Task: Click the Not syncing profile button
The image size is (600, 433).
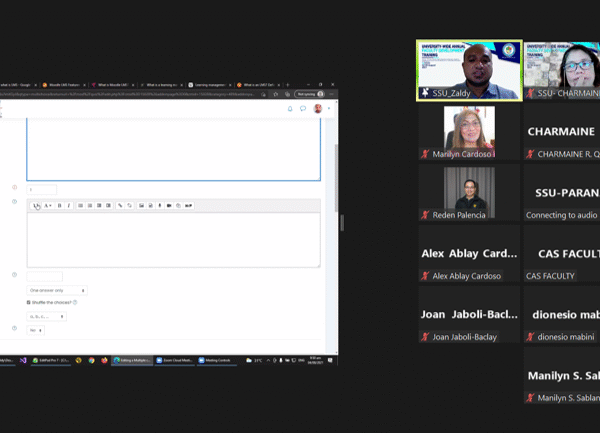Action: pos(310,94)
